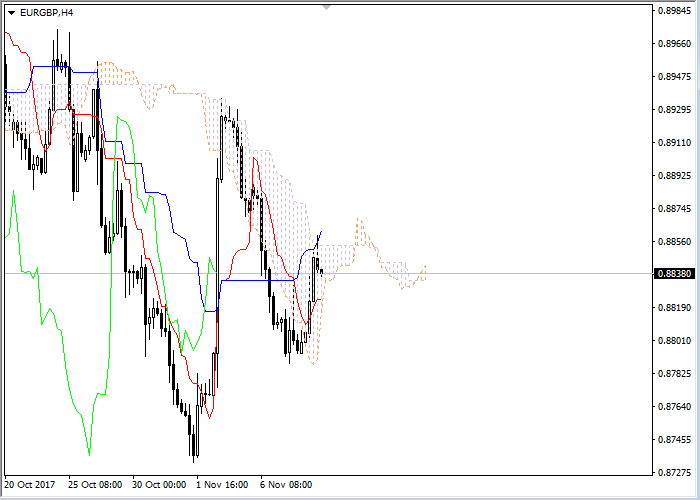The image size is (700, 500).
Task: Click the 0.89295 price axis value
Action: click(675, 110)
